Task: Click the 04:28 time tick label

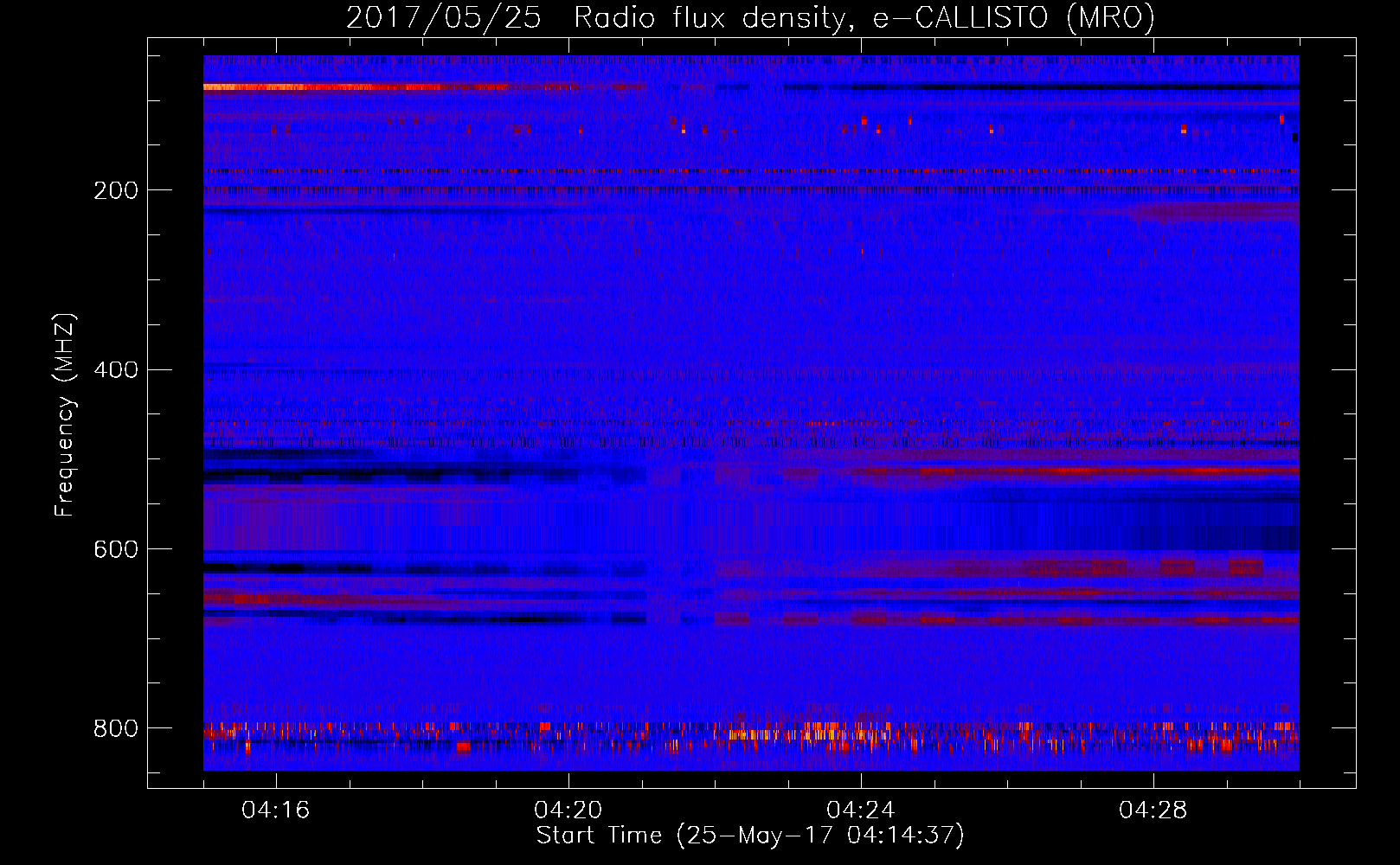Action: click(1153, 811)
